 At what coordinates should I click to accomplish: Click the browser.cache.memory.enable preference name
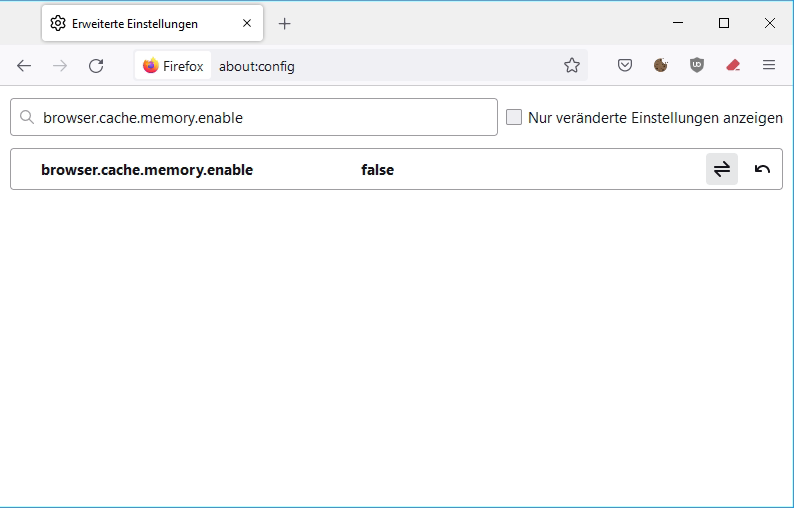147,170
